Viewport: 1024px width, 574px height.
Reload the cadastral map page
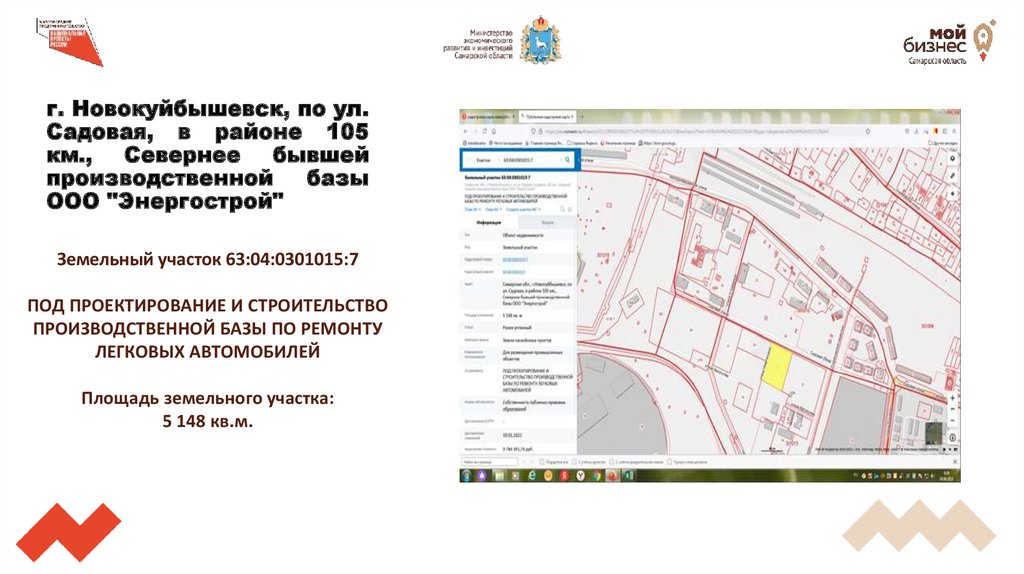485,131
